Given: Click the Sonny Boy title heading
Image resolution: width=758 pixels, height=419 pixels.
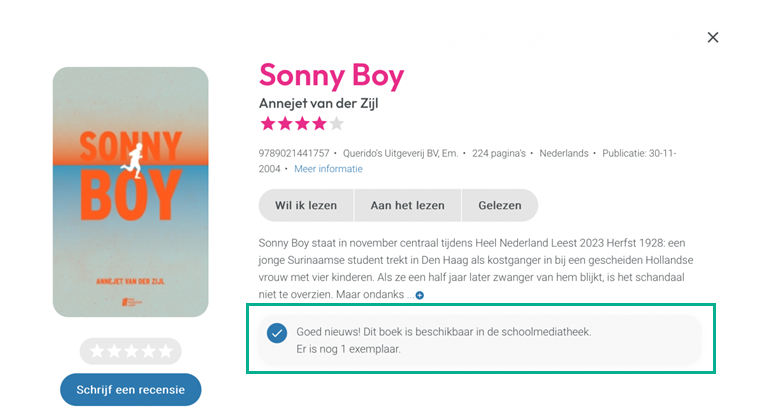Looking at the screenshot, I should 331,75.
